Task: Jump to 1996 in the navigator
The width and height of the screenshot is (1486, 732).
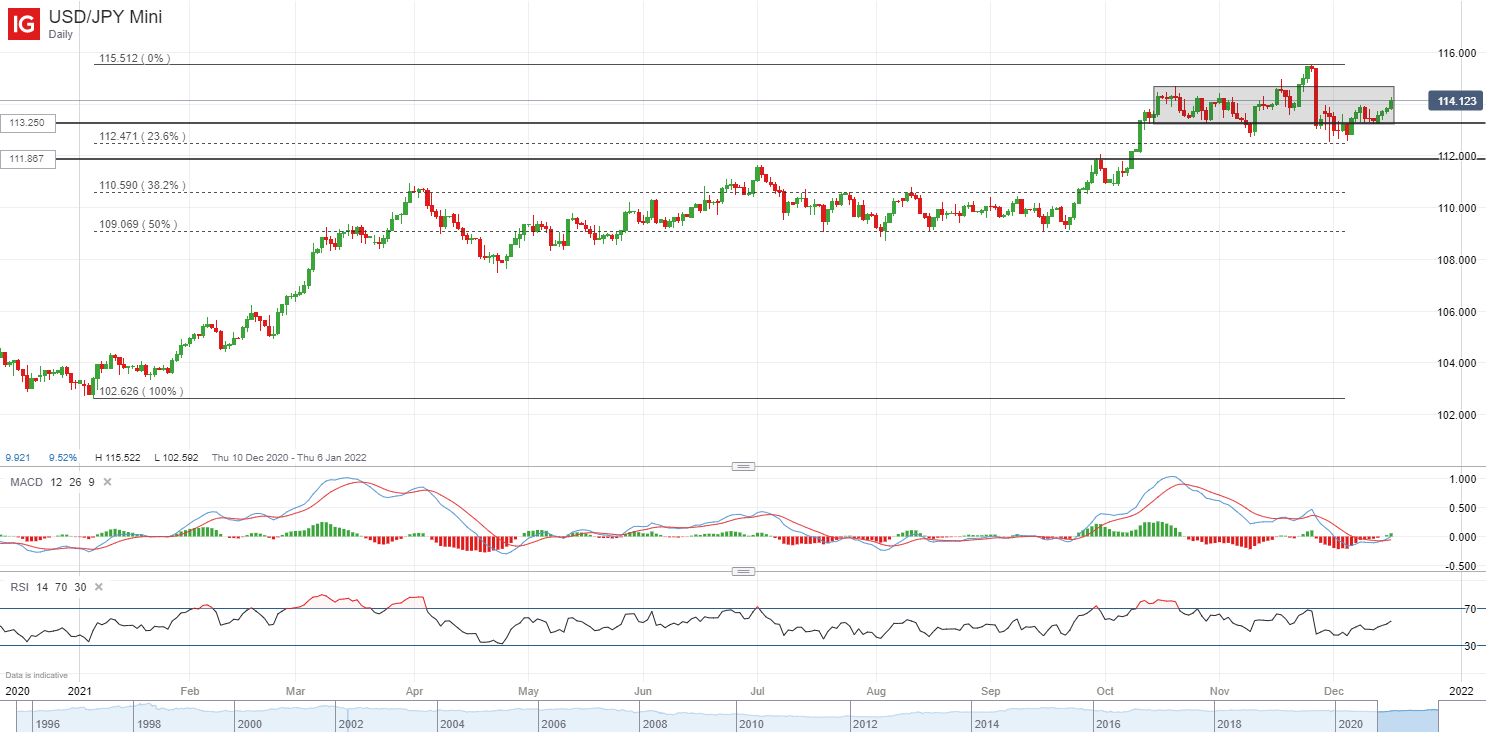Action: [x=49, y=722]
